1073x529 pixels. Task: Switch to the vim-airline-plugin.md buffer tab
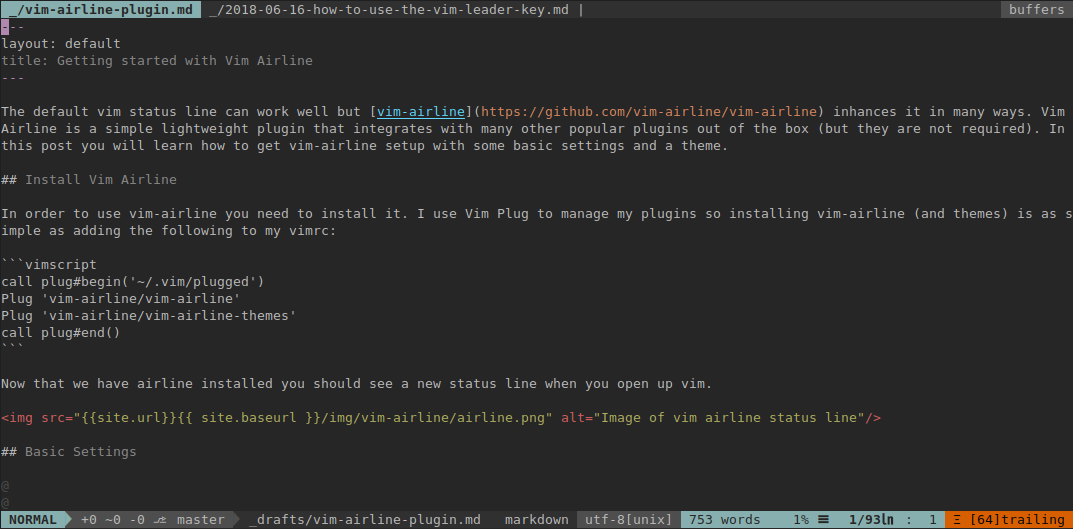(x=100, y=10)
